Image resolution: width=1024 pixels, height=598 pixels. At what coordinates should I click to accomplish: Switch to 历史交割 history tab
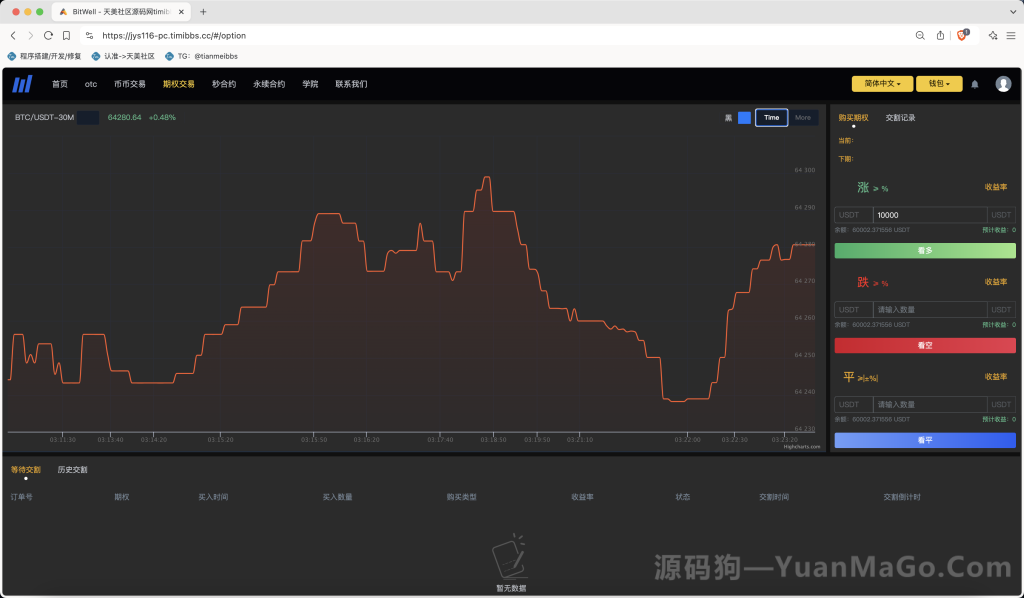click(71, 468)
